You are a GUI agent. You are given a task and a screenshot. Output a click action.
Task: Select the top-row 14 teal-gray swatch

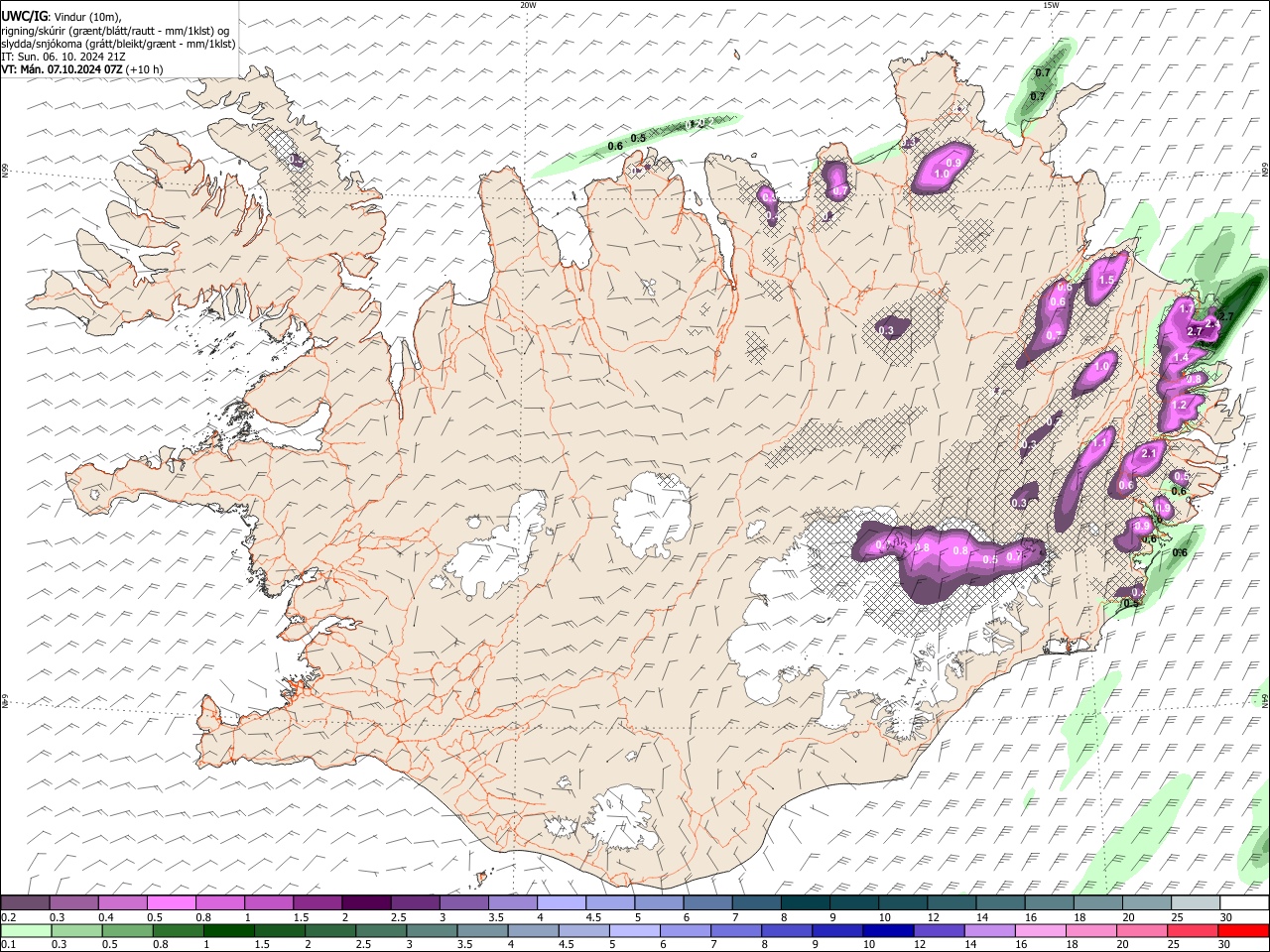pos(1000,902)
